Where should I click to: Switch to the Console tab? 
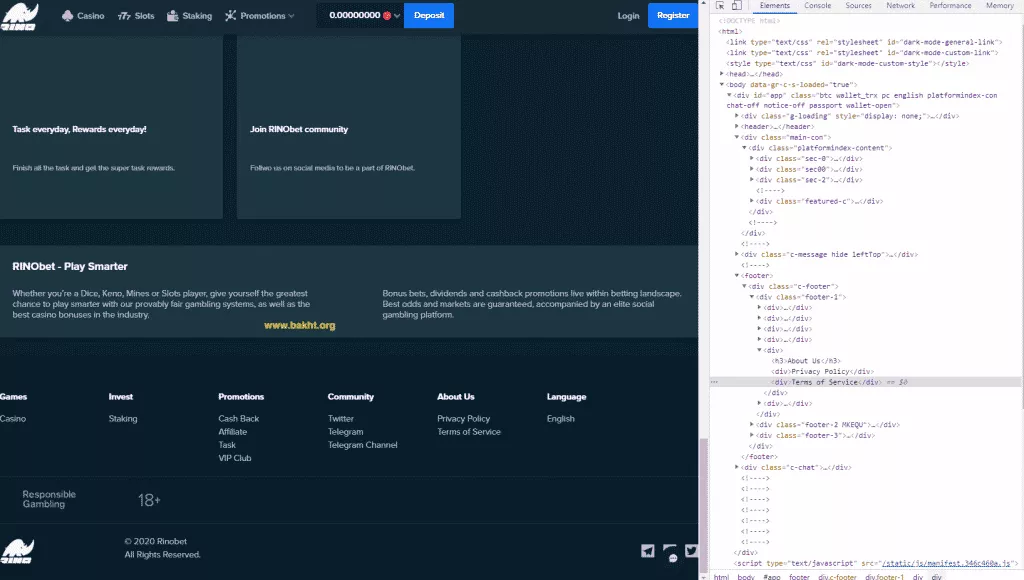[x=817, y=6]
